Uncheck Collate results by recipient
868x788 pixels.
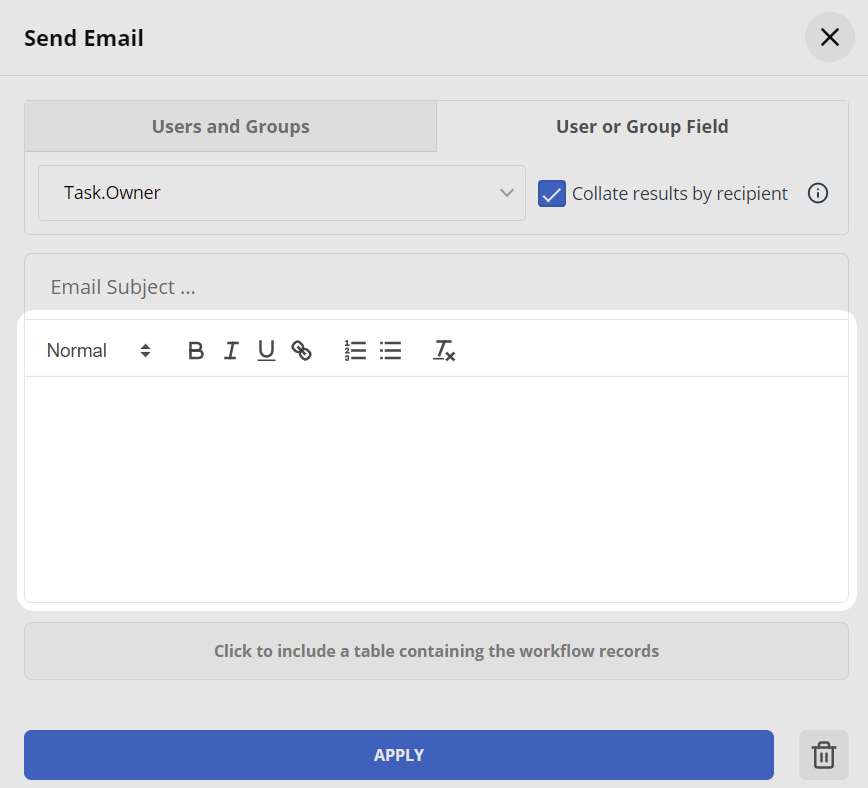[x=551, y=193]
